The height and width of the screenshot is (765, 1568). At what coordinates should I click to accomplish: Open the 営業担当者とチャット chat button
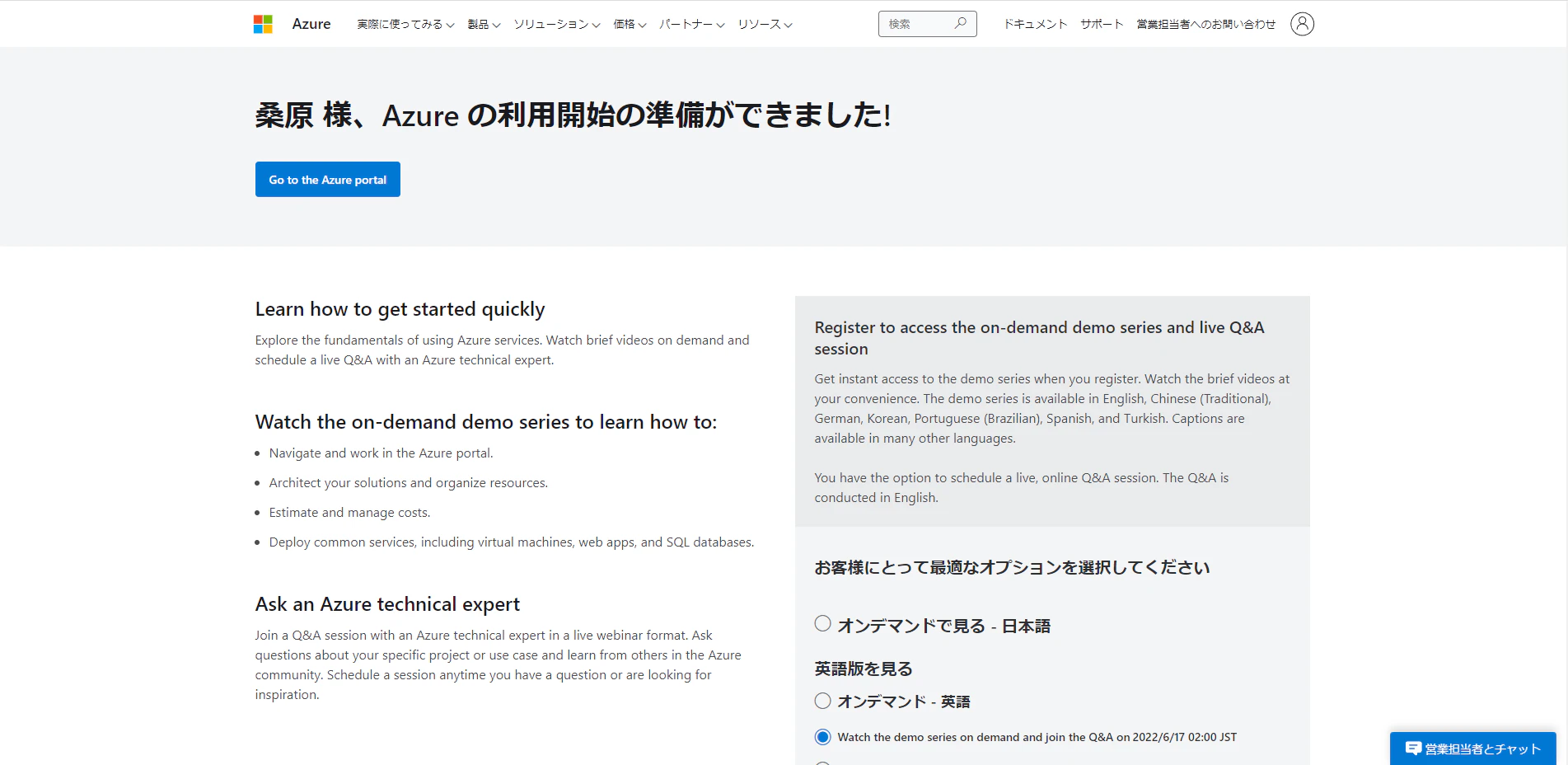point(1472,749)
